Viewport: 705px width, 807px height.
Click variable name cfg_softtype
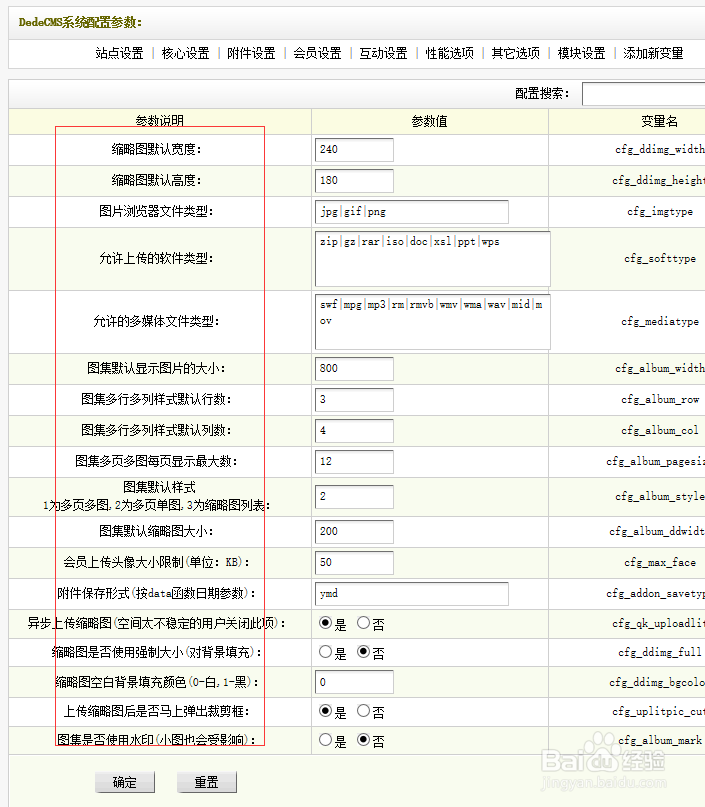(660, 258)
